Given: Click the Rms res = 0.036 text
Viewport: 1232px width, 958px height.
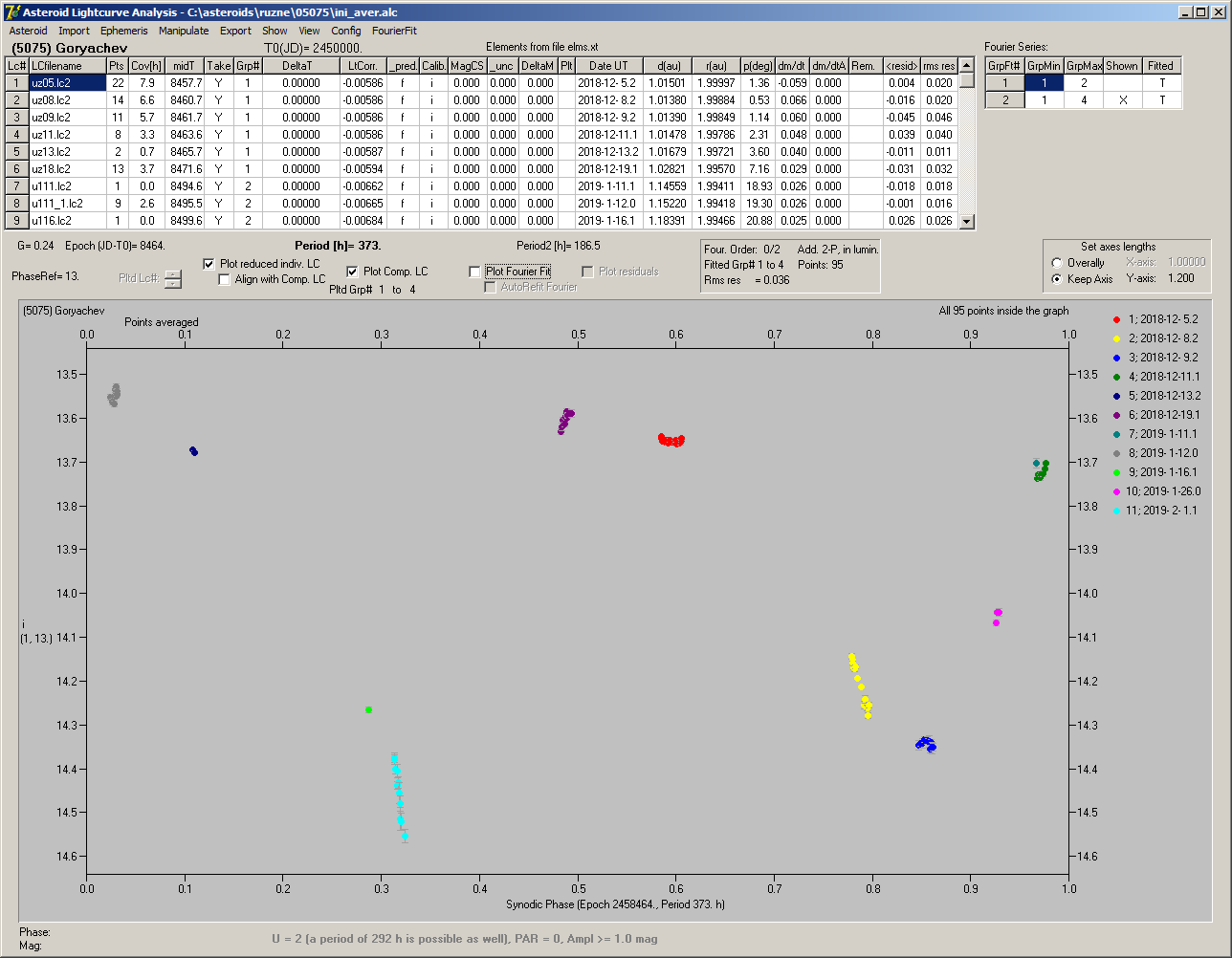Looking at the screenshot, I should [x=747, y=280].
